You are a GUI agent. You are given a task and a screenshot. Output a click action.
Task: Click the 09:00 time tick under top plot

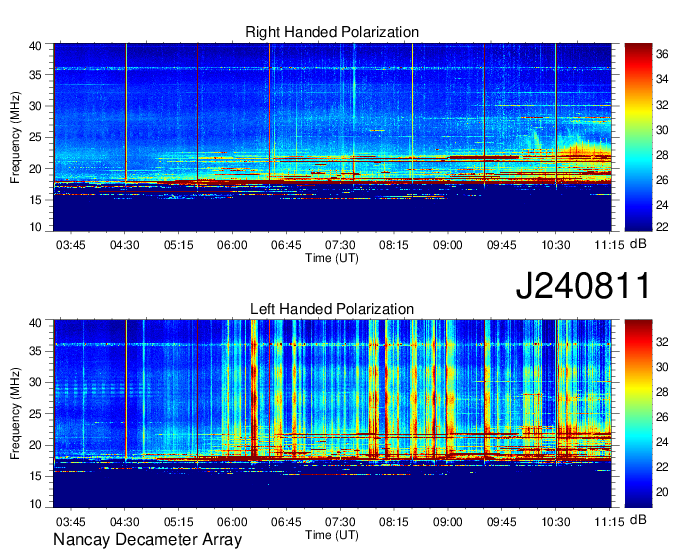pos(448,245)
